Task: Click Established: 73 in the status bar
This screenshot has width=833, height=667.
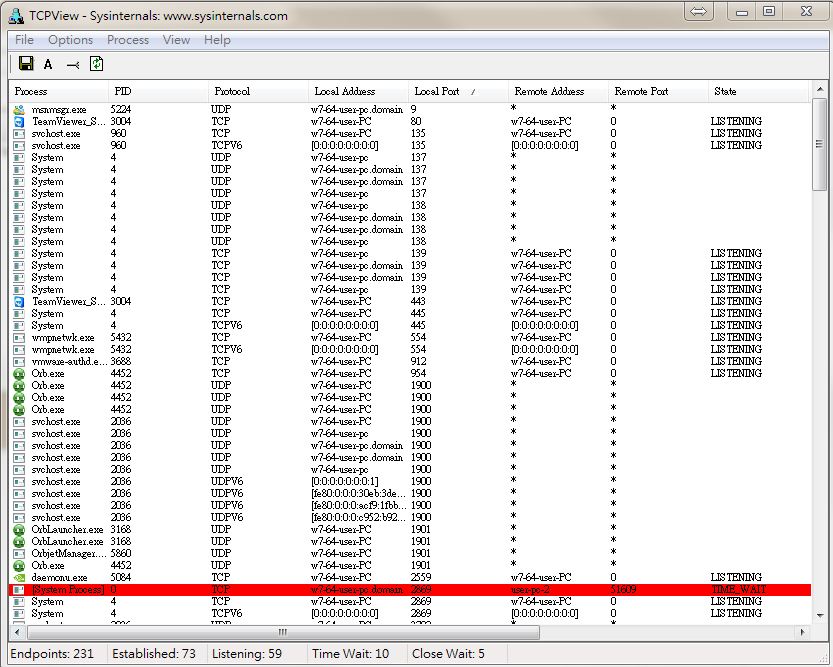Action: coord(154,654)
